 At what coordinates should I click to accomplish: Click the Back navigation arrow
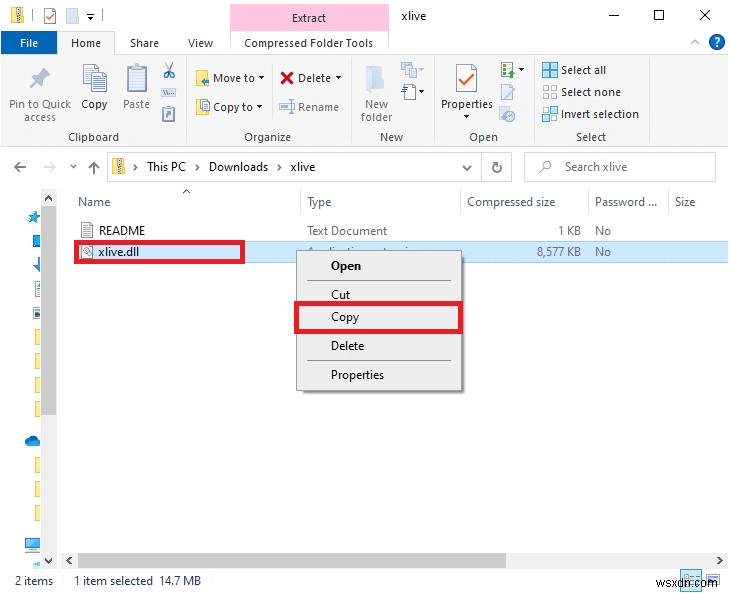pos(20,167)
